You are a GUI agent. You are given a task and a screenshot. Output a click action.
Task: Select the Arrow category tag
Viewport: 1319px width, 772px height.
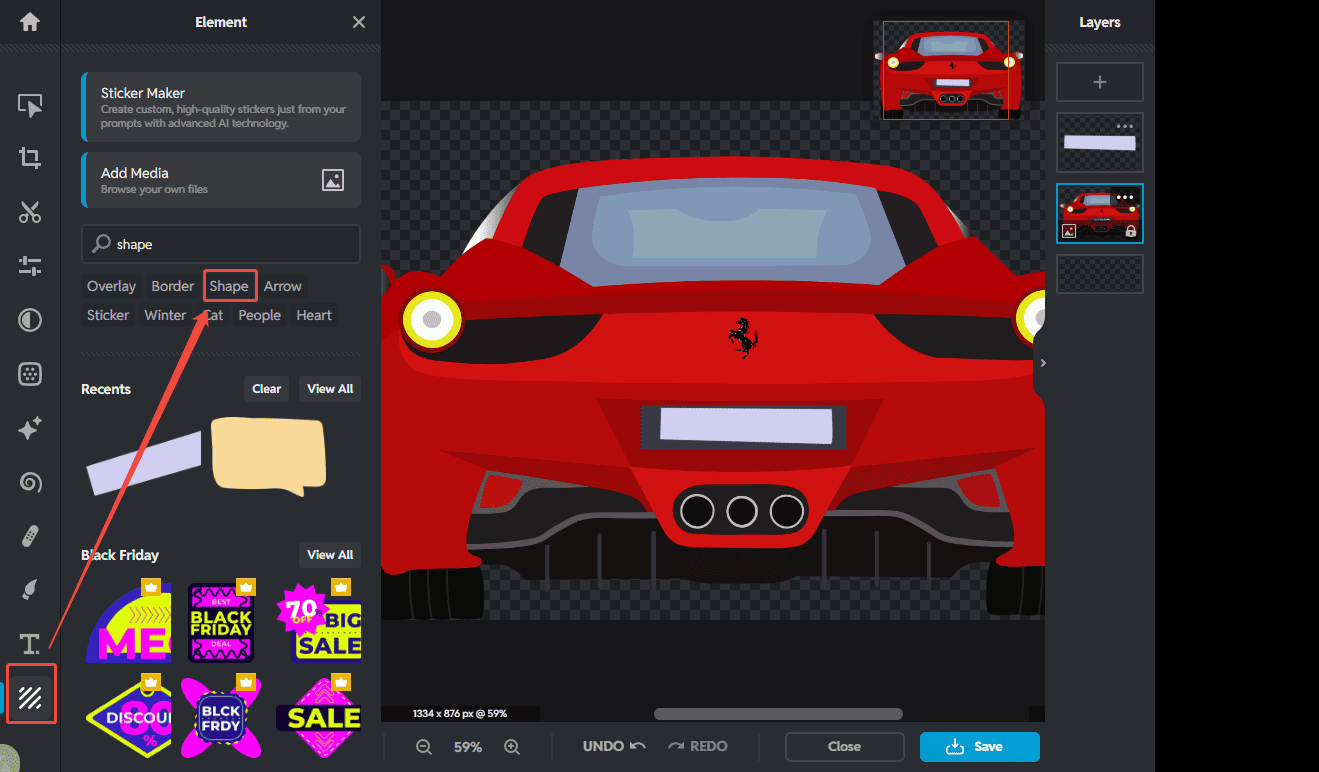pos(283,286)
